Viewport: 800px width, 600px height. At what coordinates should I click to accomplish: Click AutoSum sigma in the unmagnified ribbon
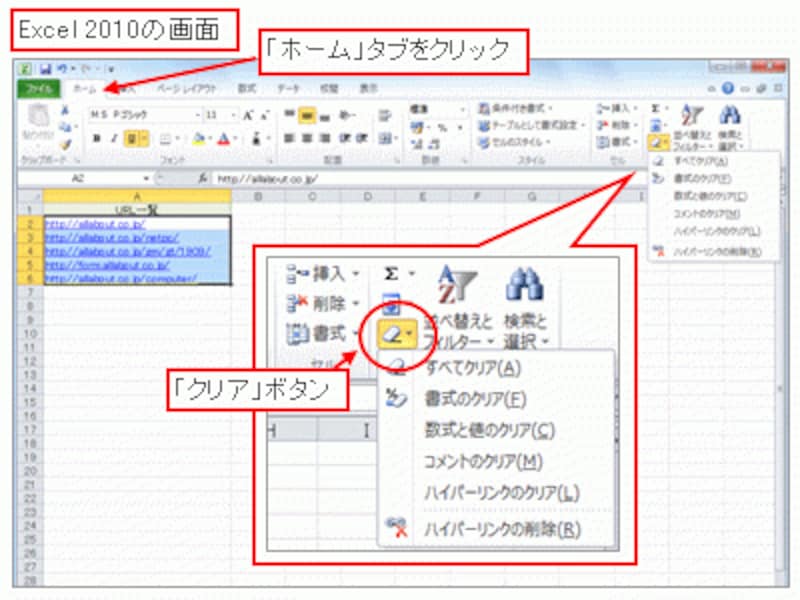656,109
